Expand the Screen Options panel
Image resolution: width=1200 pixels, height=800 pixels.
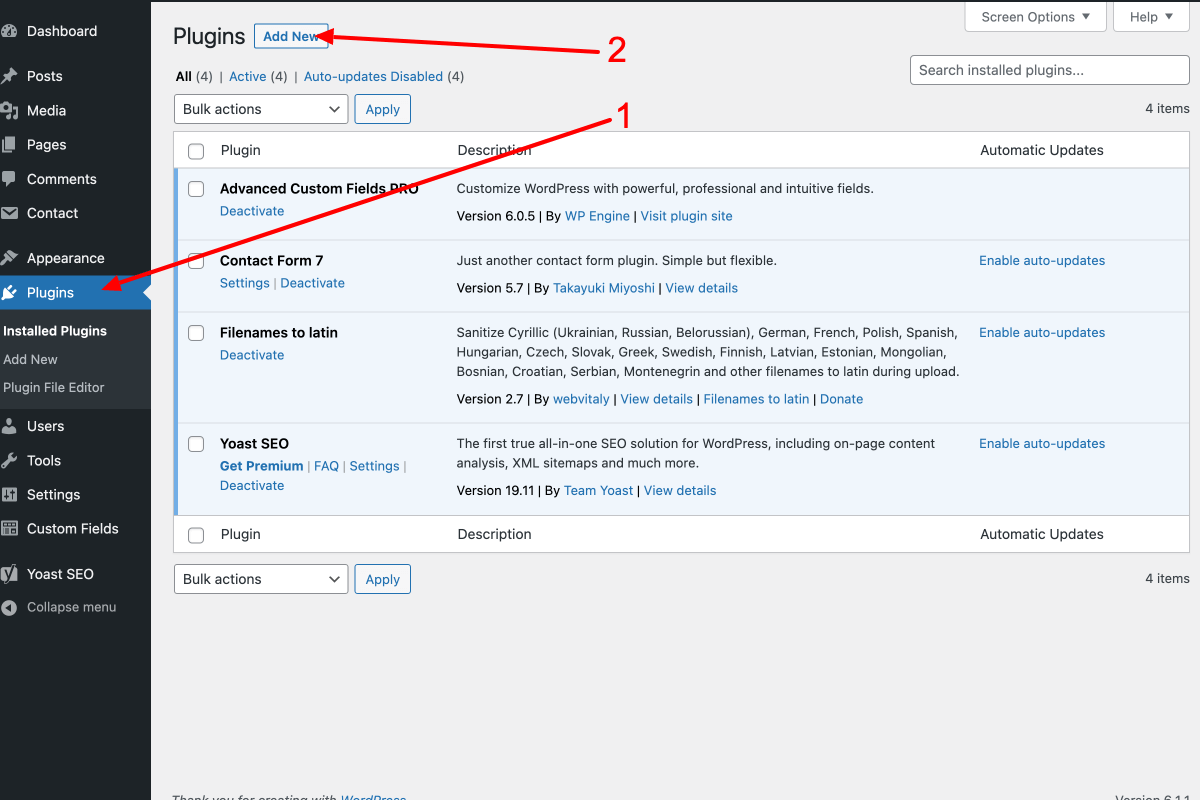1035,16
